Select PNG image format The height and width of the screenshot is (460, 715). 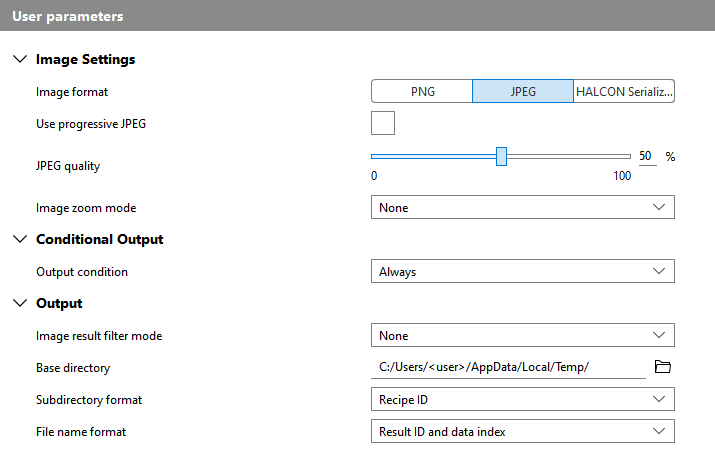click(x=422, y=91)
